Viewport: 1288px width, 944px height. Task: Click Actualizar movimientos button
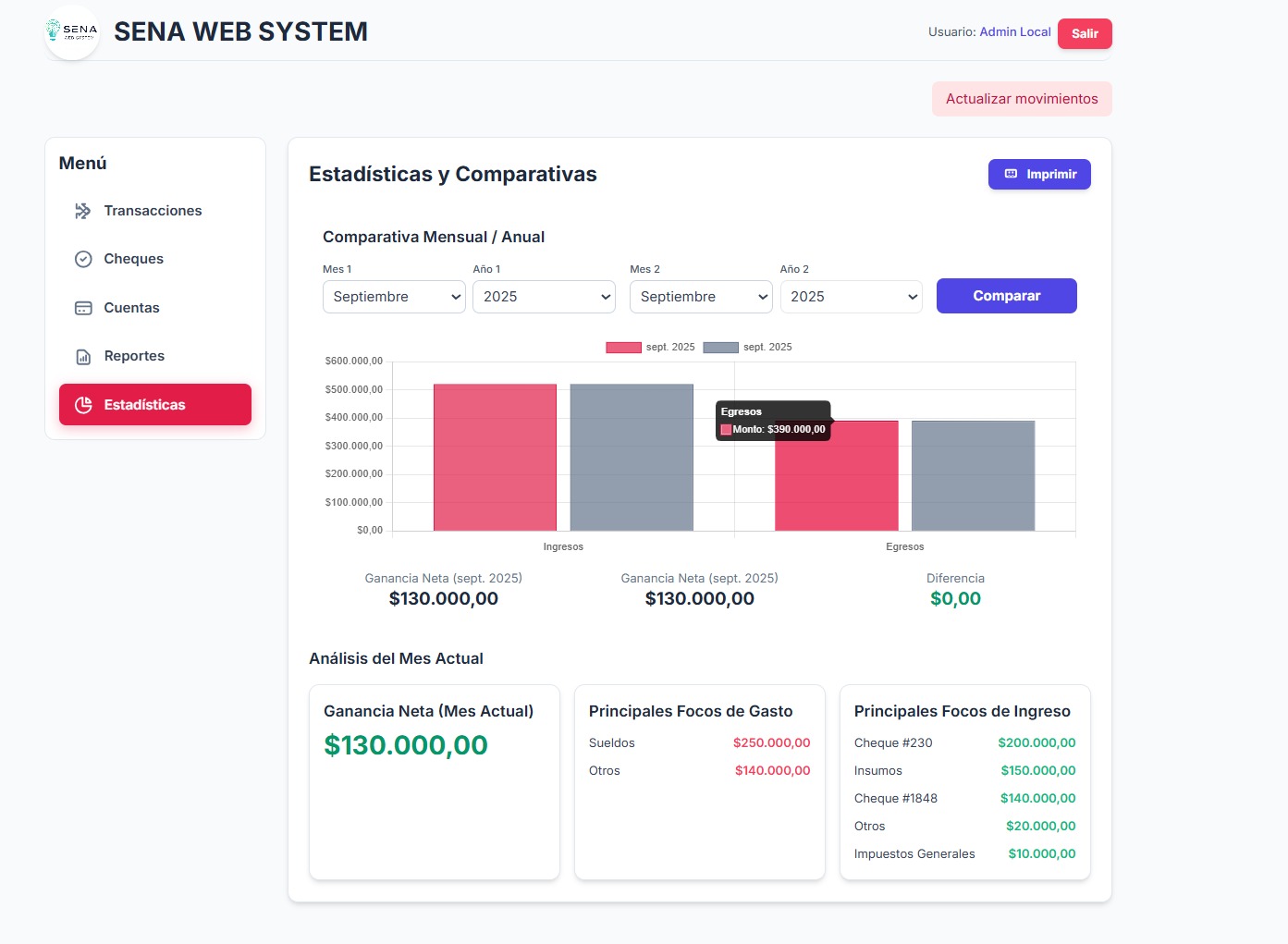1022,99
